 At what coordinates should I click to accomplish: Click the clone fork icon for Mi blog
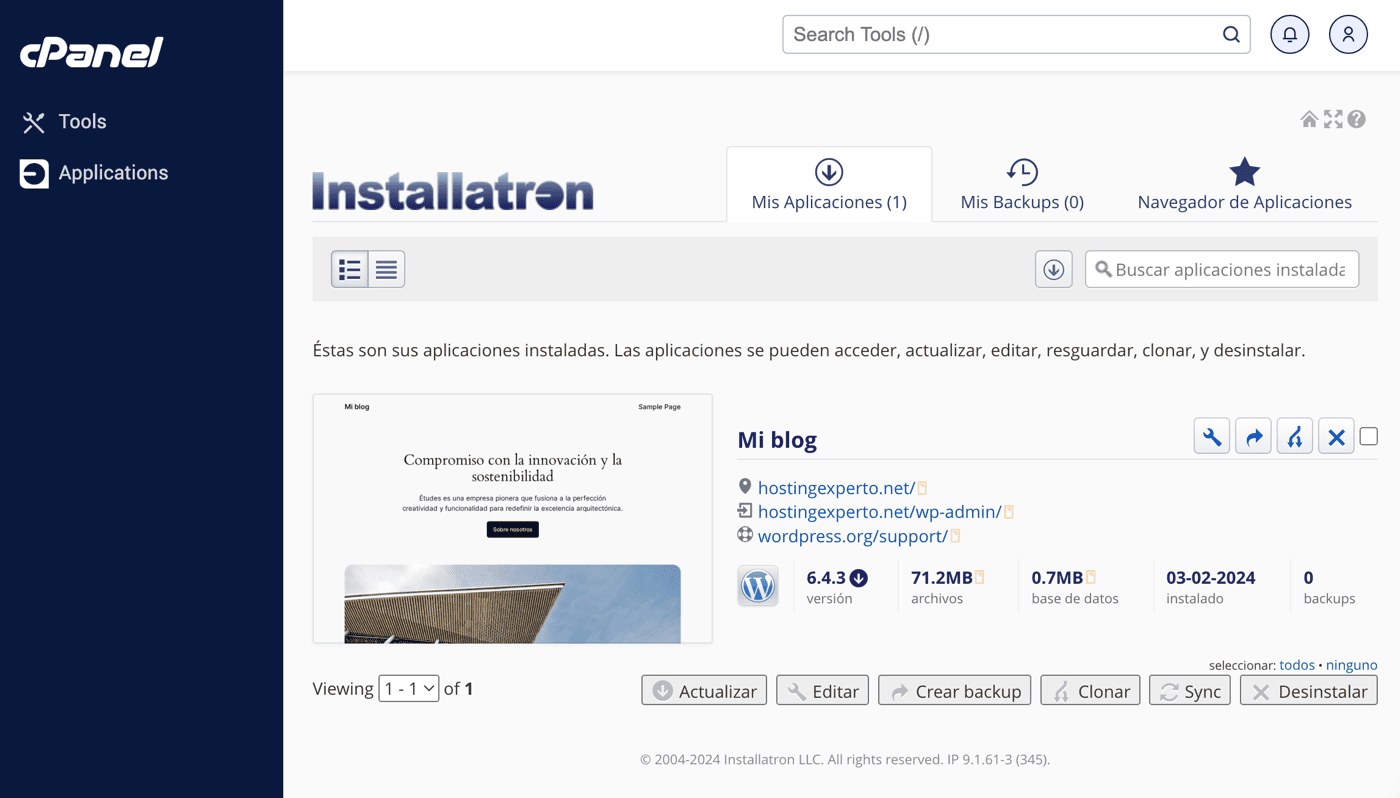[1295, 437]
